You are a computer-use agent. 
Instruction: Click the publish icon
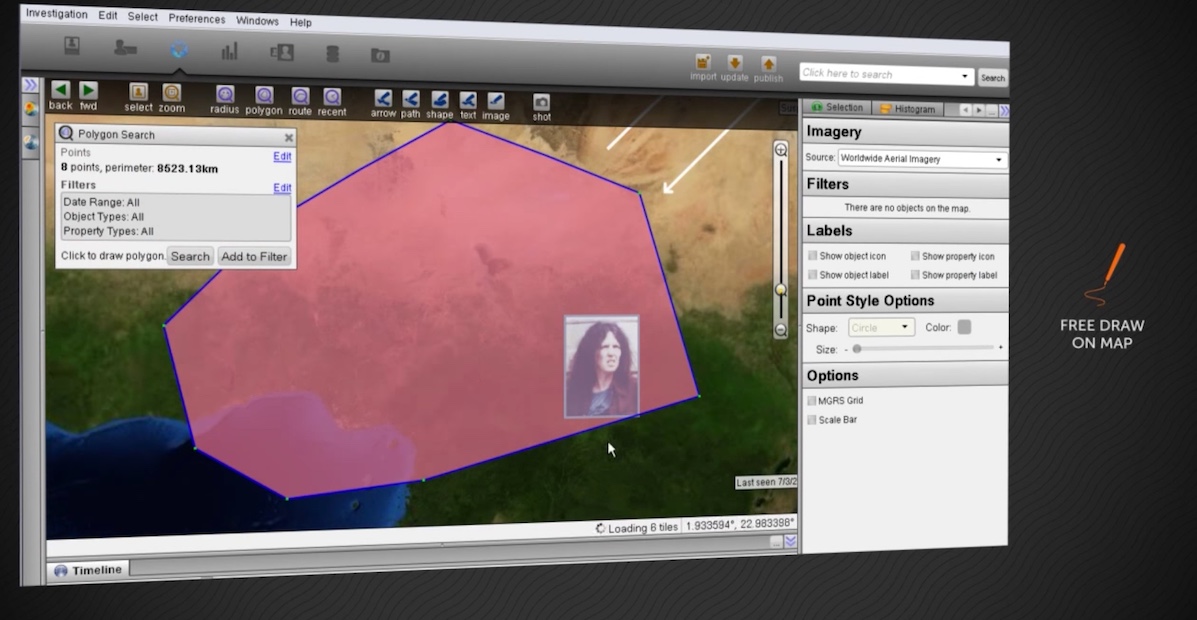pos(768,65)
